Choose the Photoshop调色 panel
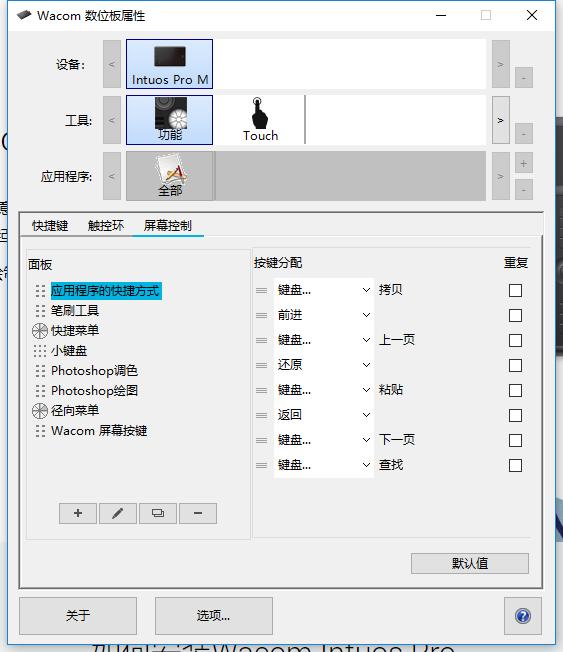 point(94,370)
